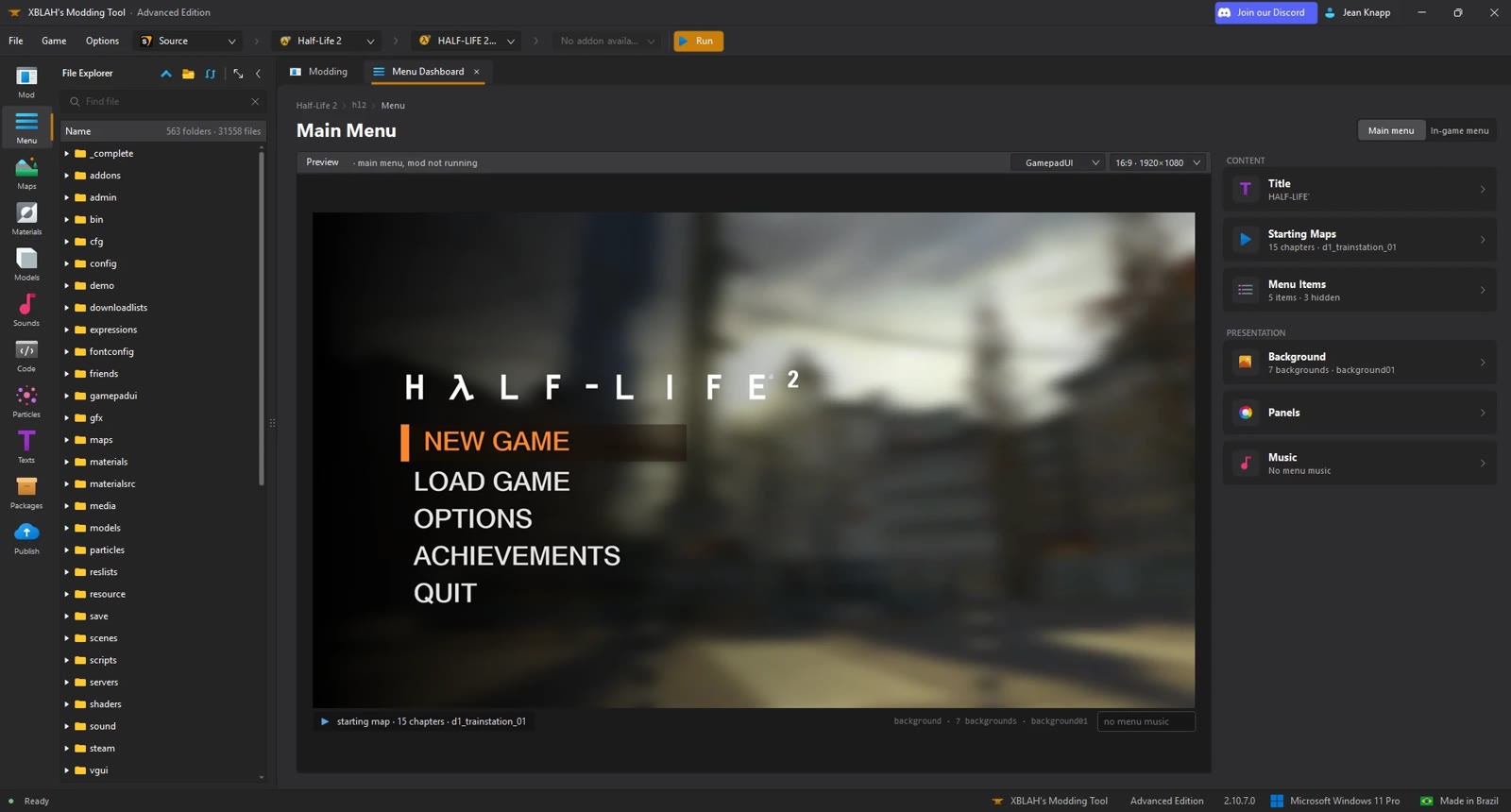Click the Run button
1511x812 pixels.
(x=698, y=41)
